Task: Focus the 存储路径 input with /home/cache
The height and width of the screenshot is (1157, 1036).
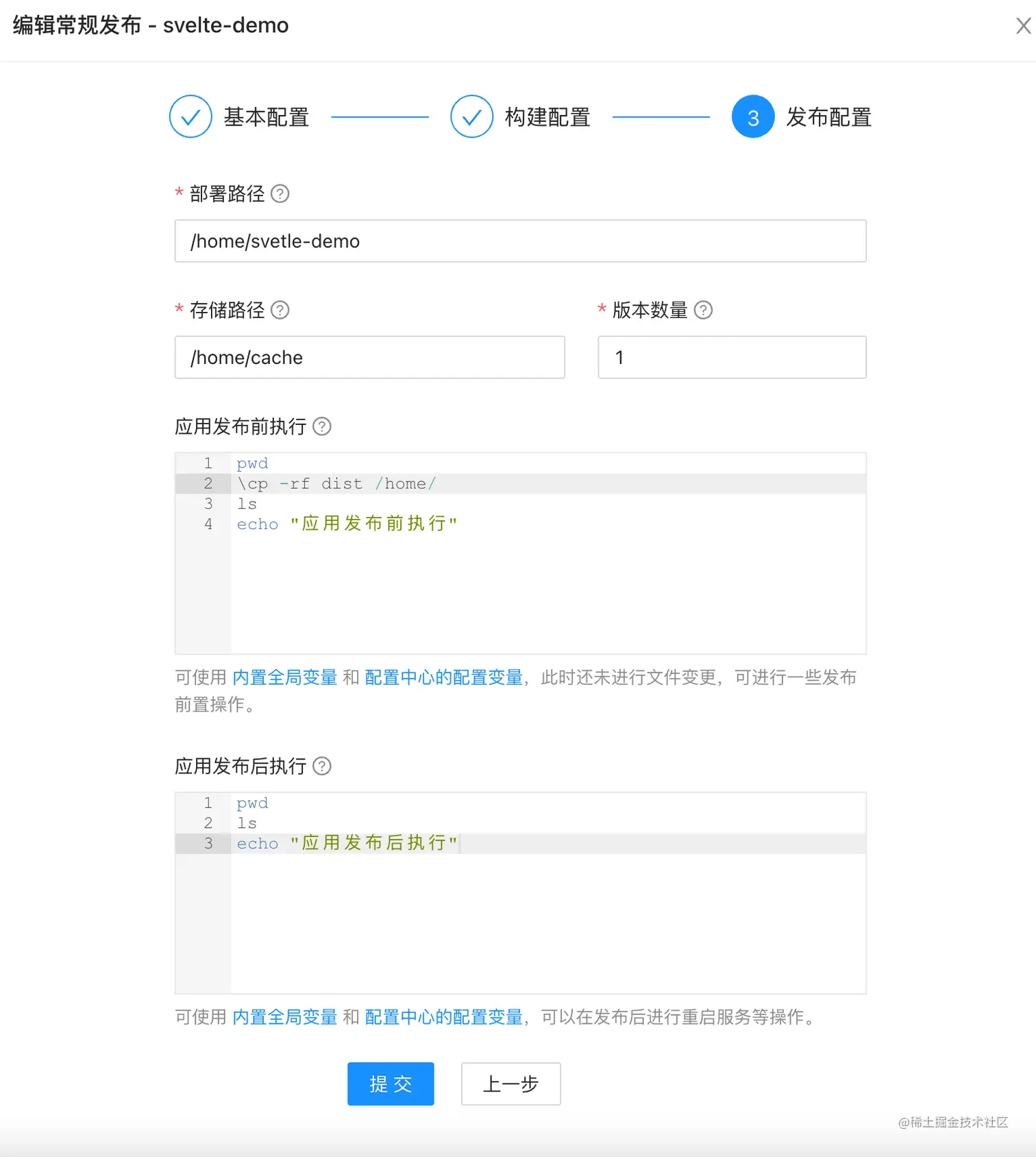Action: [x=370, y=358]
